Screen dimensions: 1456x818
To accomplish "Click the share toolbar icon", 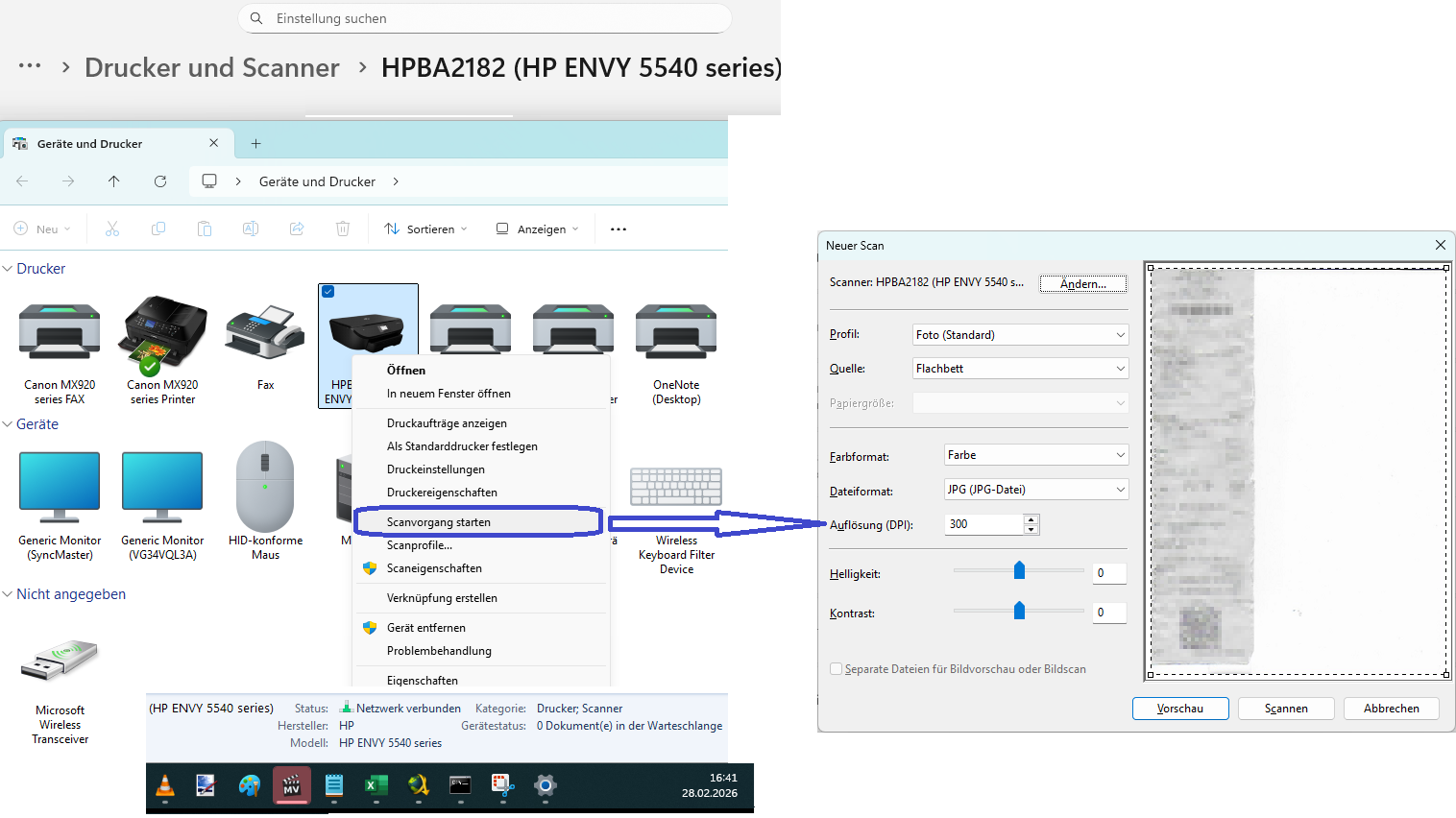I will pos(297,229).
